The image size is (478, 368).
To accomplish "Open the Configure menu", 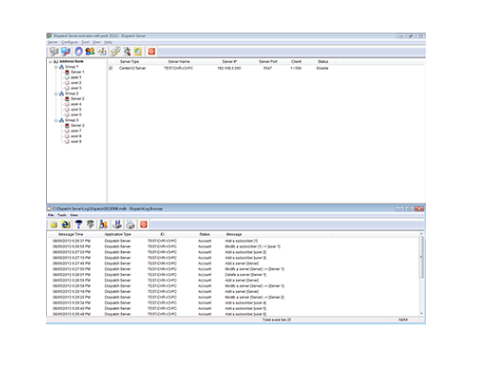I will click(x=70, y=42).
